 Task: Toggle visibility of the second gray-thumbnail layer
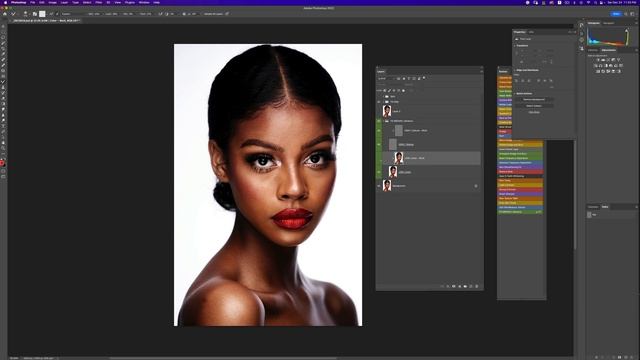pyautogui.click(x=379, y=144)
